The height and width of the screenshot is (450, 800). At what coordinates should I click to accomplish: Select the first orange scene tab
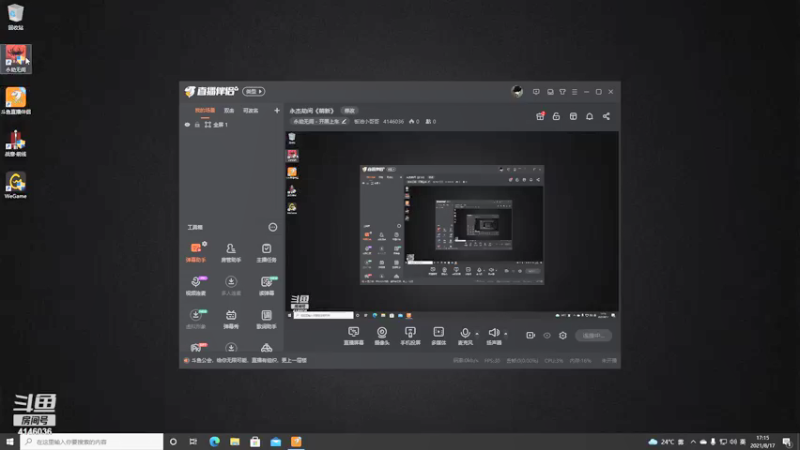(x=205, y=110)
